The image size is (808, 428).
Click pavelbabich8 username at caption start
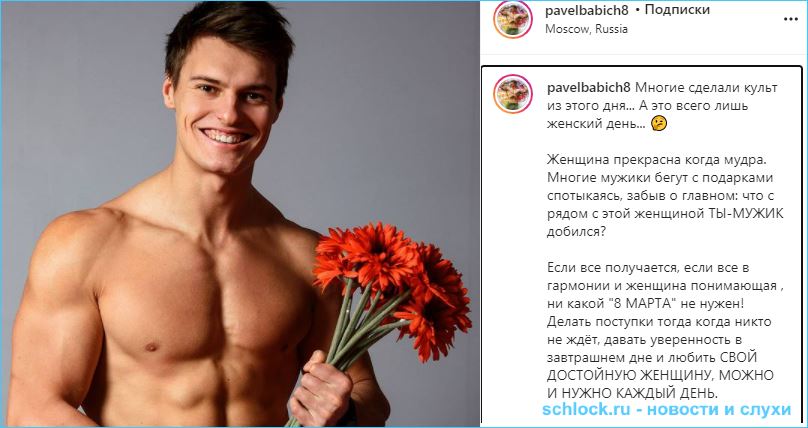pyautogui.click(x=588, y=88)
